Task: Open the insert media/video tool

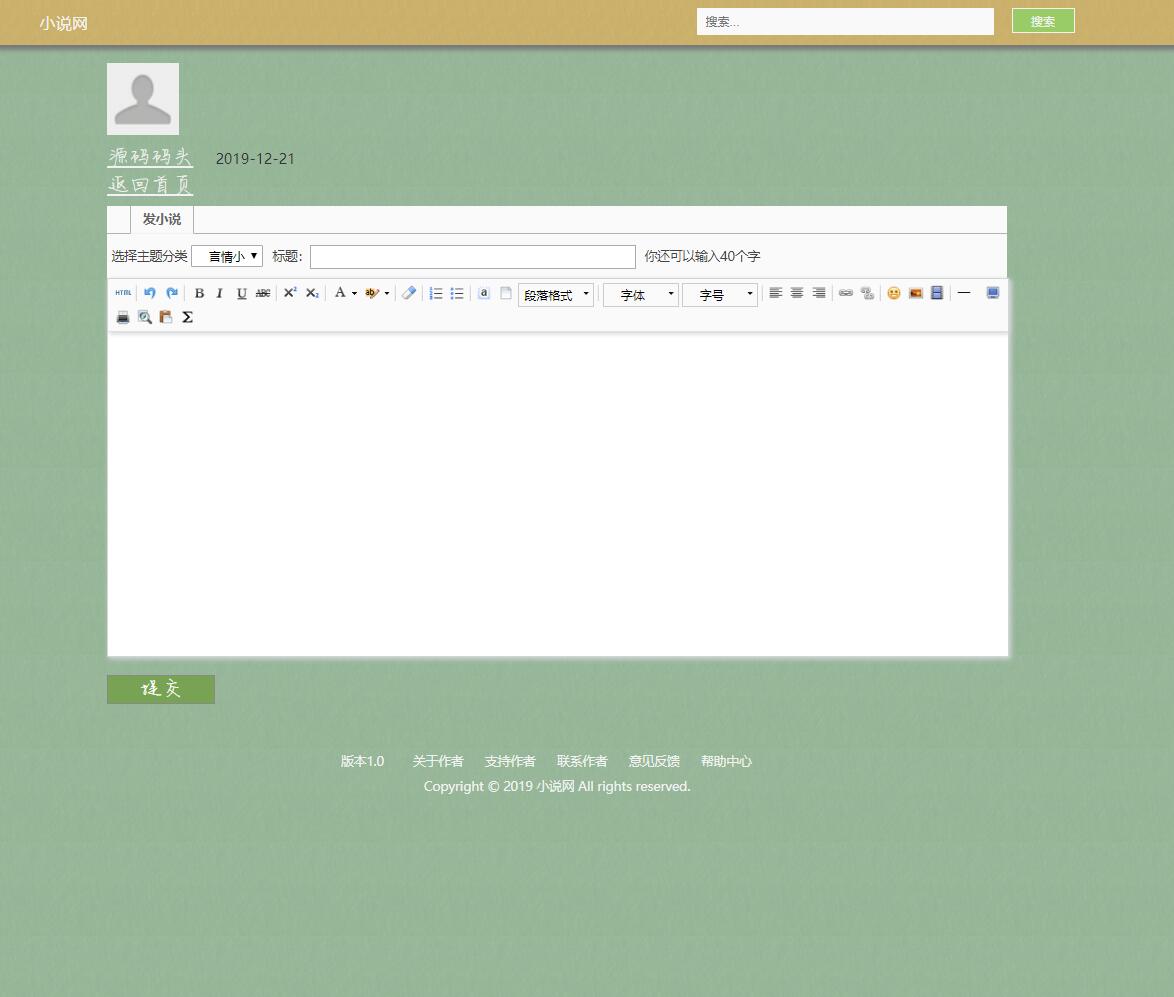Action: 936,293
